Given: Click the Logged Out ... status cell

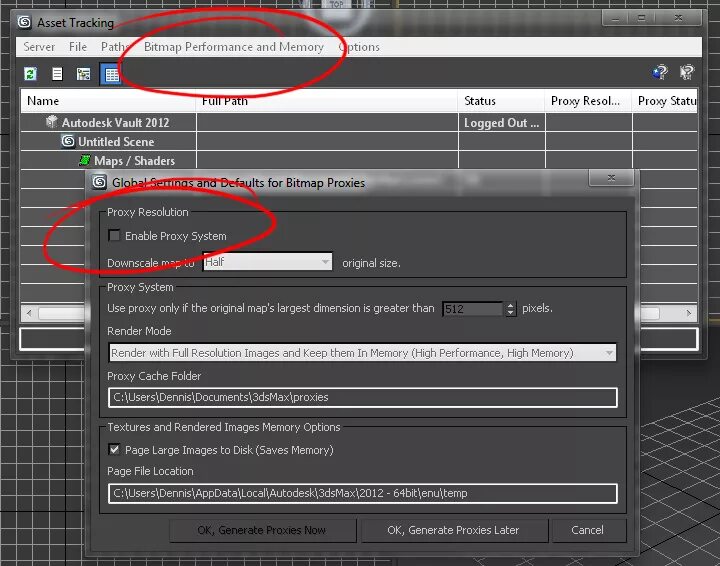Looking at the screenshot, I should click(x=501, y=123).
